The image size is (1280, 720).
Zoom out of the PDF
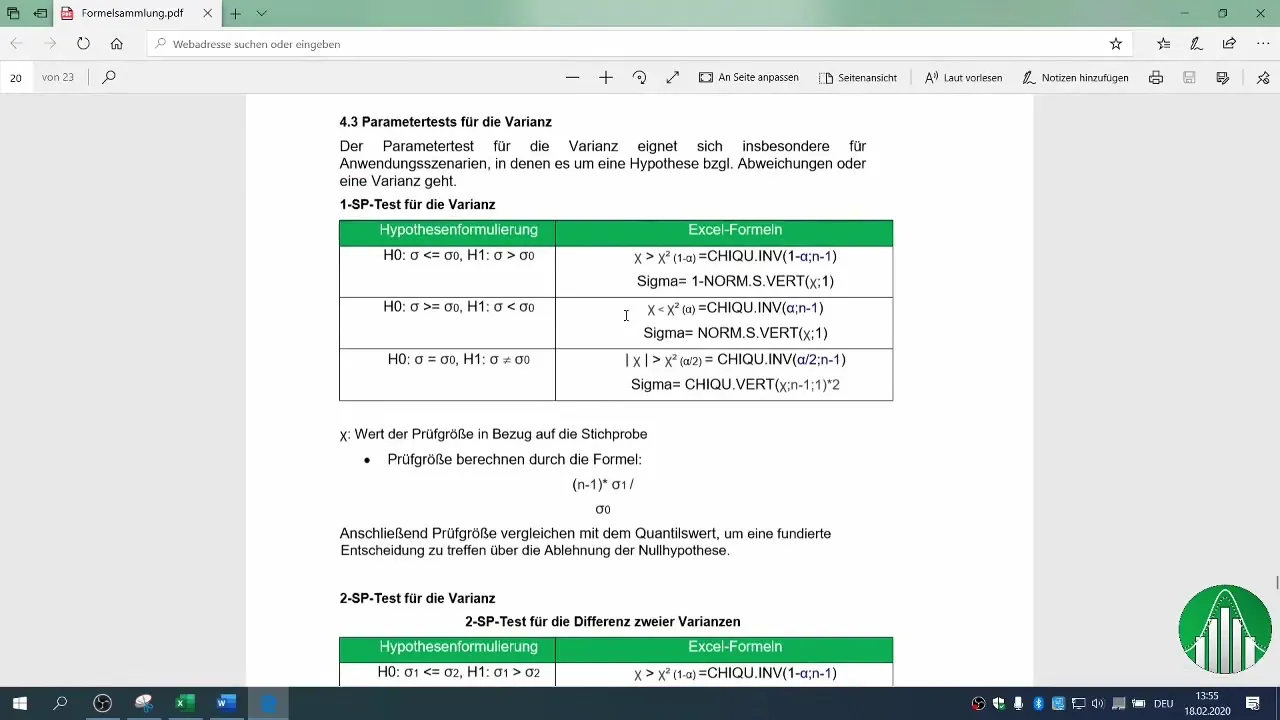pos(572,77)
